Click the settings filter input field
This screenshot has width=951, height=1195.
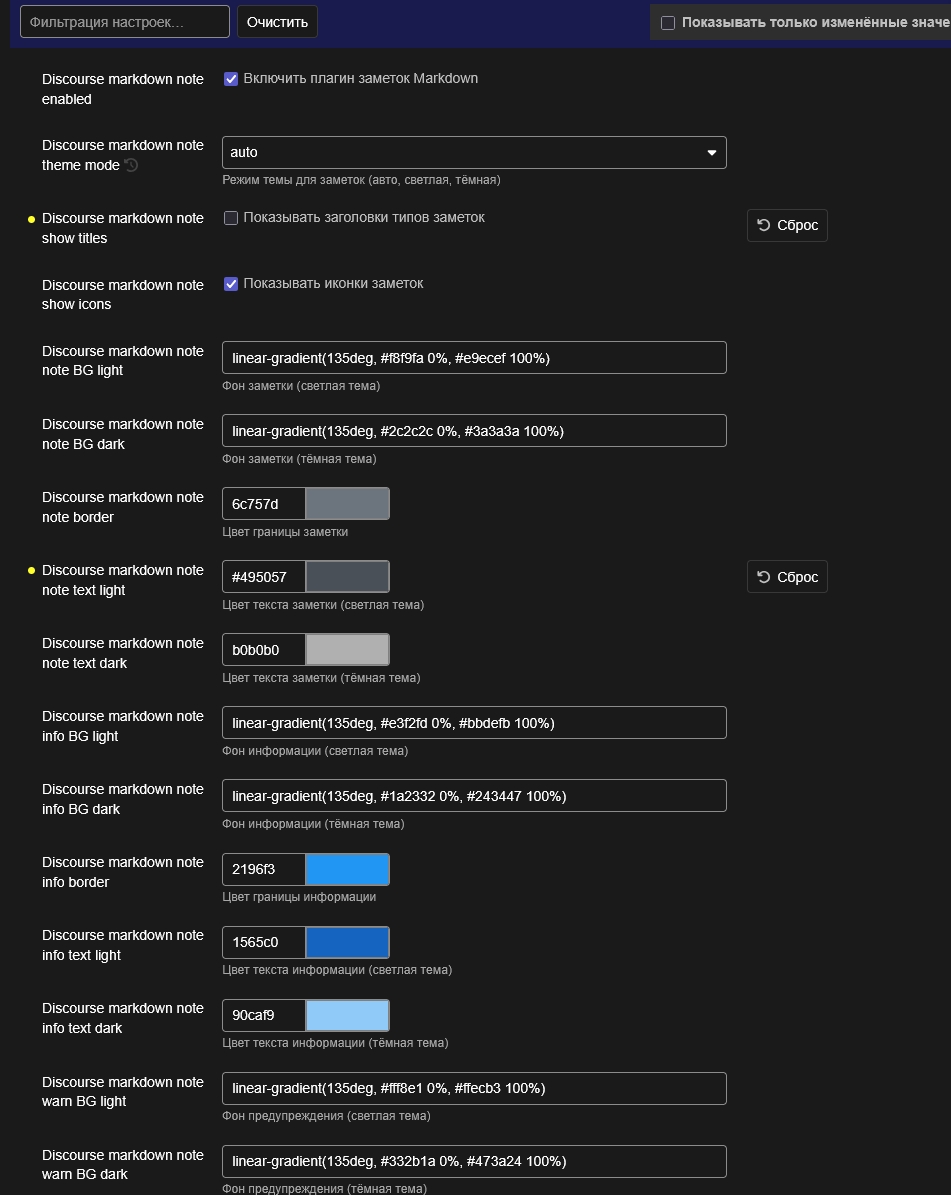point(124,21)
